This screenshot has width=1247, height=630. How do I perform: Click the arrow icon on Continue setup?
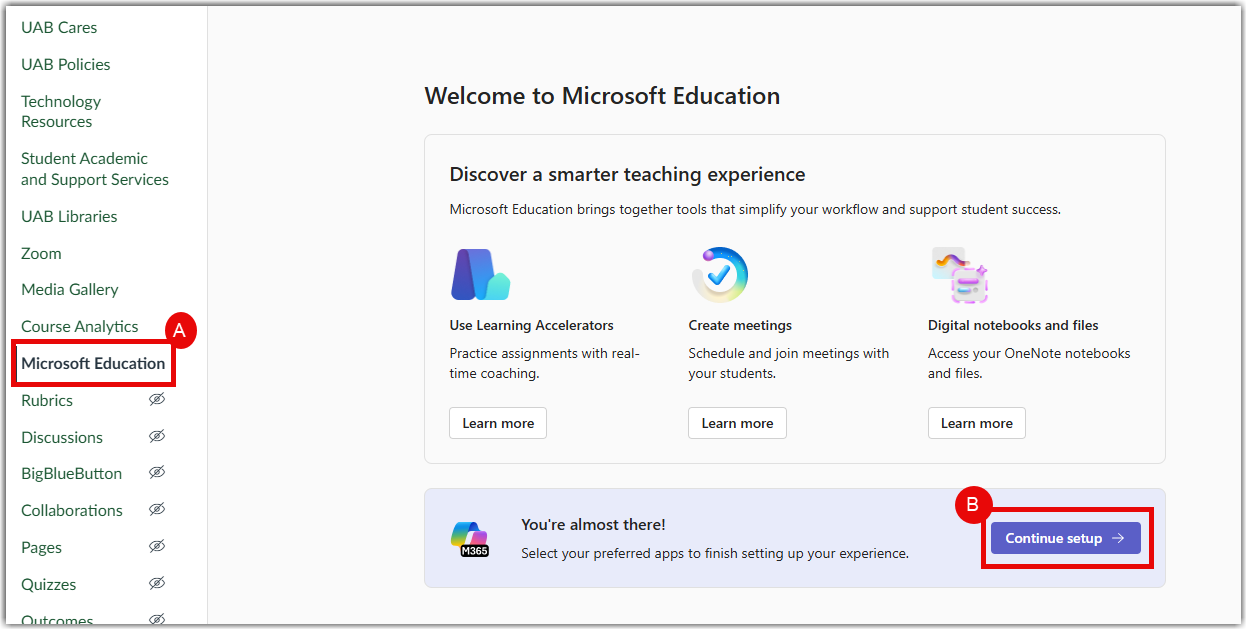[x=1119, y=538]
